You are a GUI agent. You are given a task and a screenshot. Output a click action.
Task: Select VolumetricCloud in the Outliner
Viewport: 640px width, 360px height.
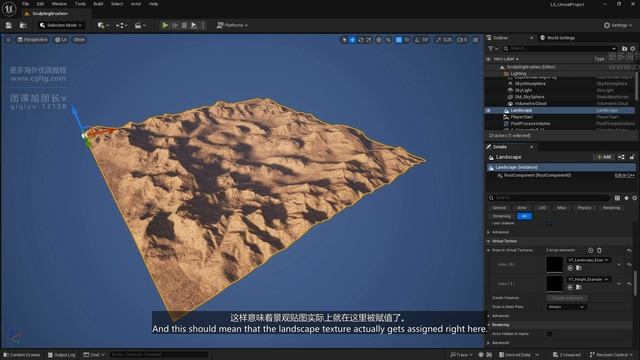[531, 104]
